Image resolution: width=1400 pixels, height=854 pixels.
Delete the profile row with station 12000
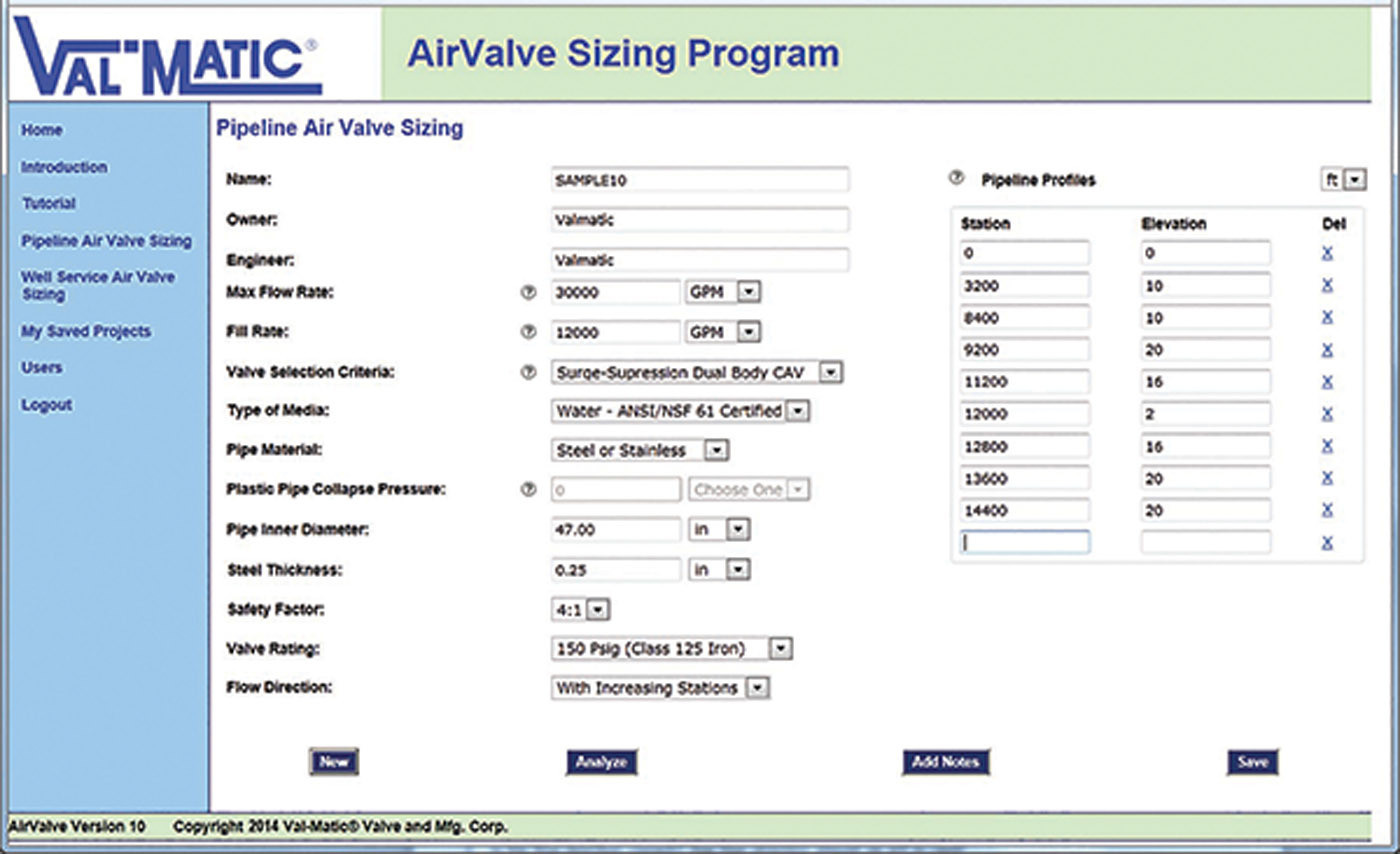pos(1327,414)
